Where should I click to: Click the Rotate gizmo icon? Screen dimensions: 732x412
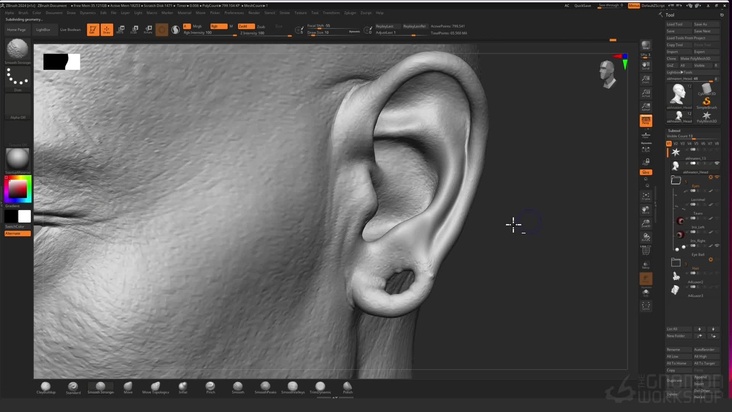[148, 30]
